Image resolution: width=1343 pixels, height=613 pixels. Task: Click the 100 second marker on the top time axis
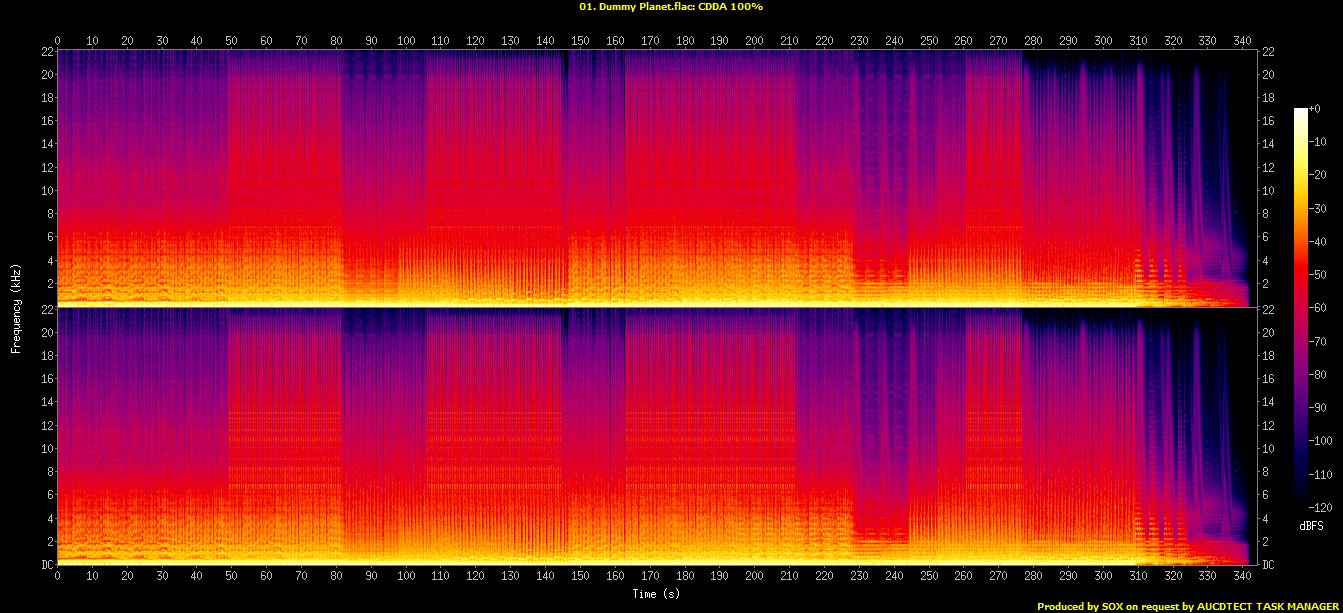(406, 41)
